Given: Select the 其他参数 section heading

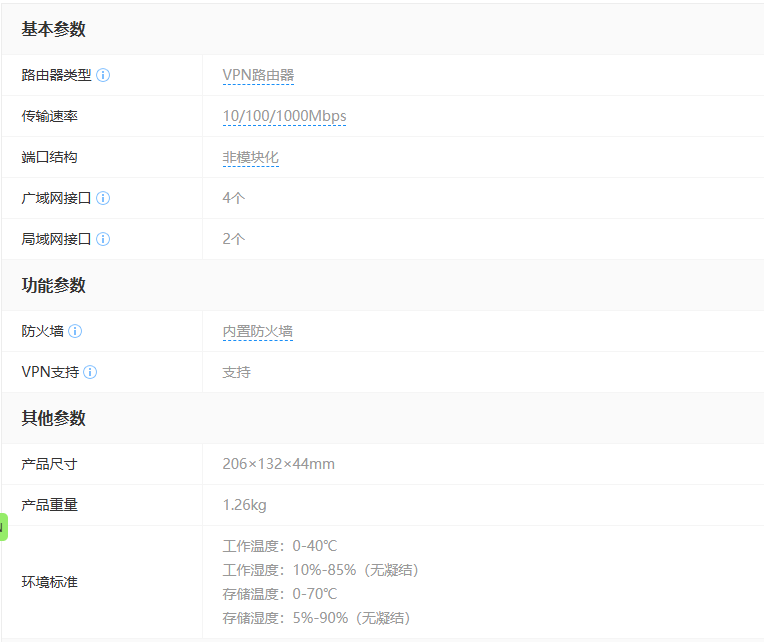Looking at the screenshot, I should [54, 418].
